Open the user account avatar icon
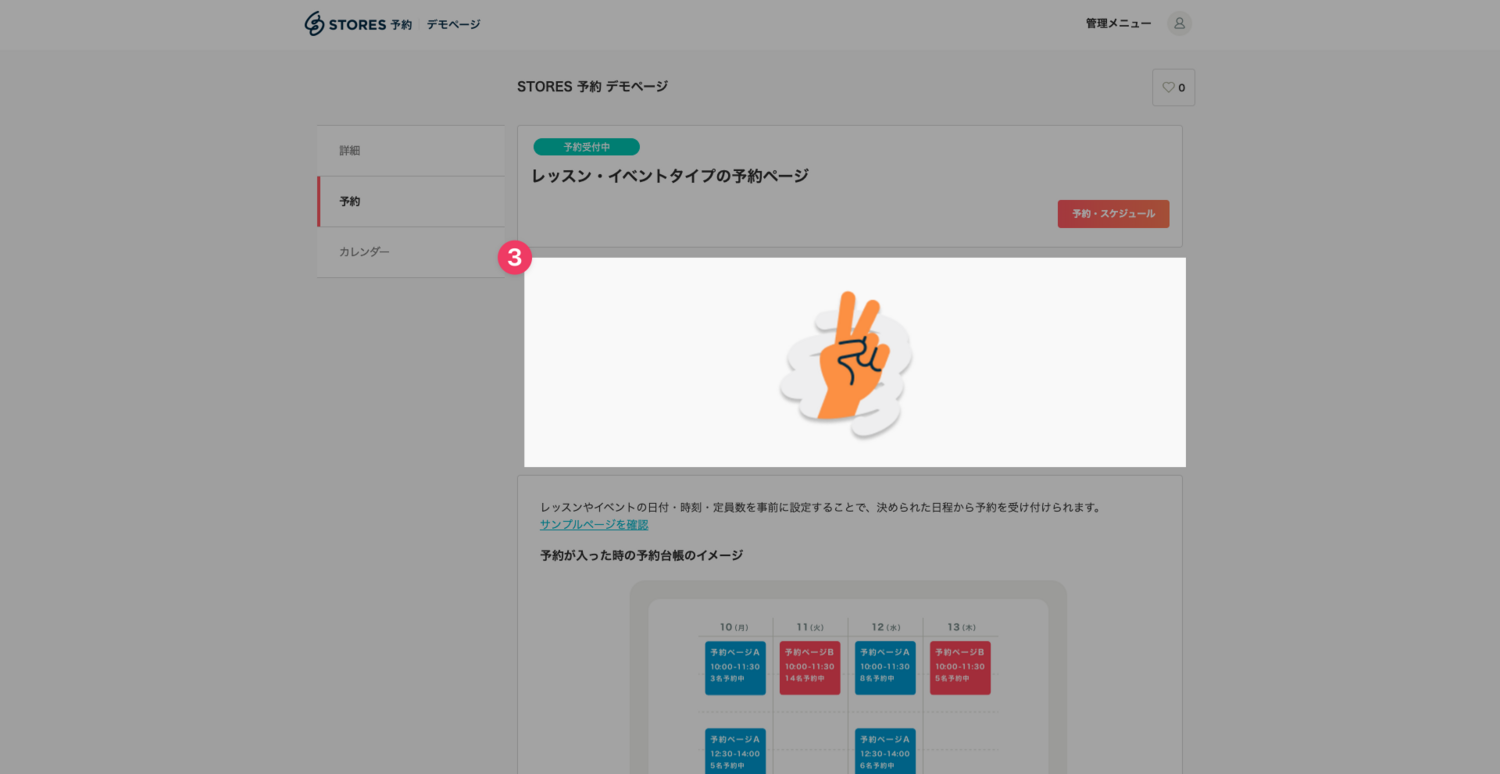This screenshot has width=1500, height=774. pyautogui.click(x=1179, y=24)
